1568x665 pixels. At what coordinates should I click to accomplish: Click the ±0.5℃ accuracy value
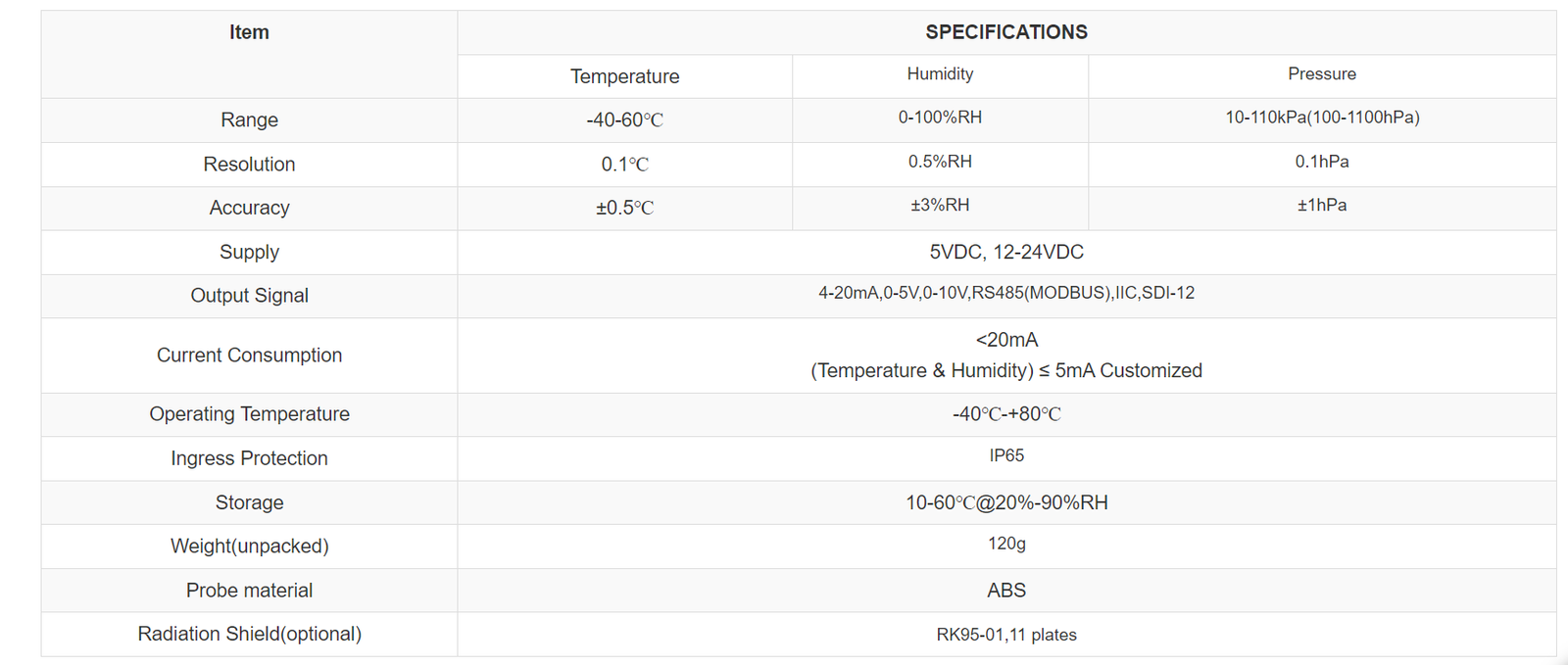pyautogui.click(x=624, y=208)
